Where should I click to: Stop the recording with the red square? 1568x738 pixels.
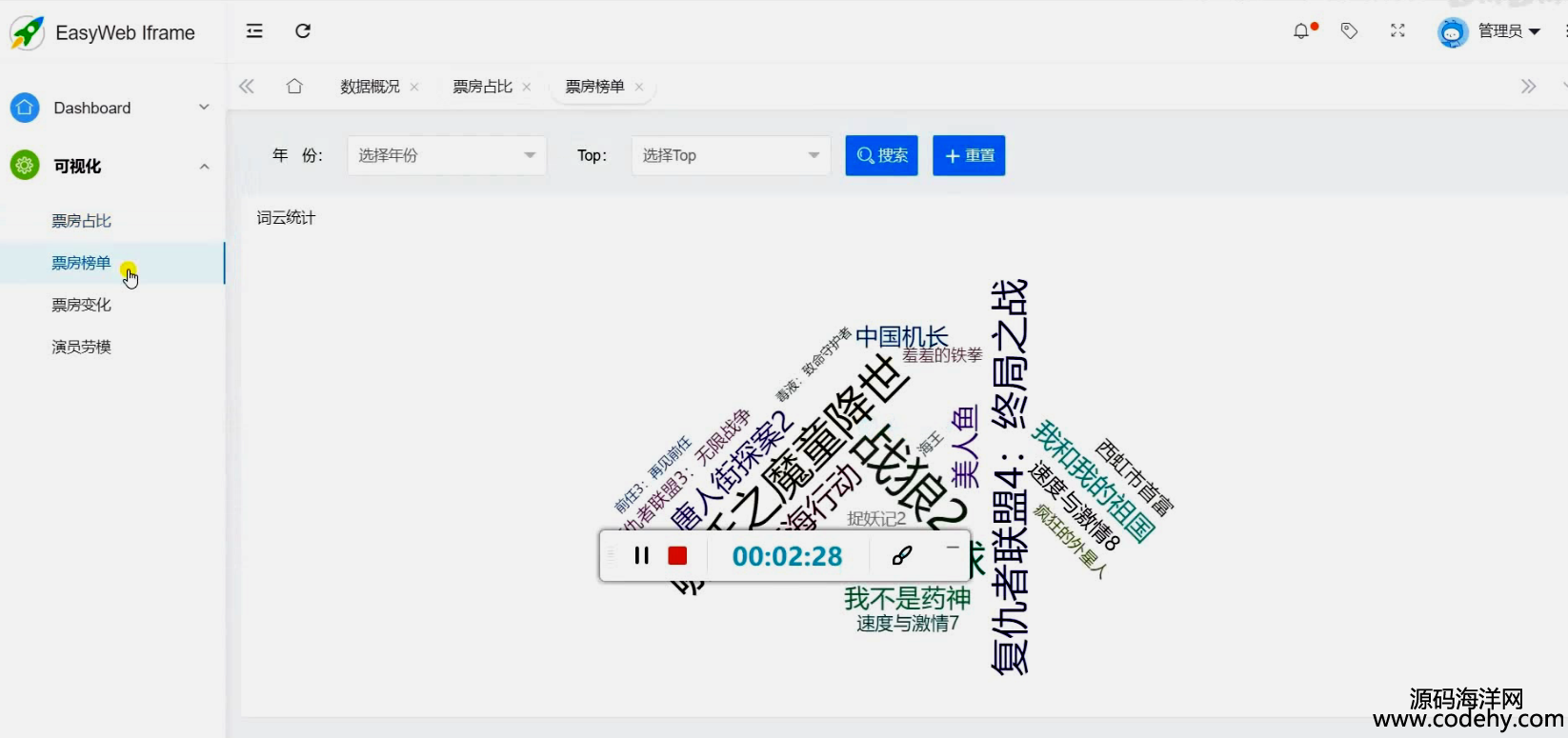point(677,555)
